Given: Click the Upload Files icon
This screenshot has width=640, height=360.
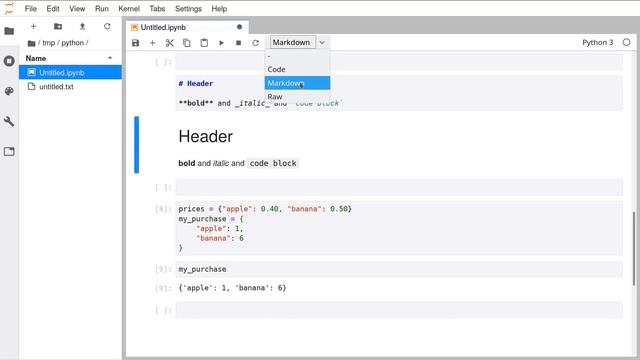Looking at the screenshot, I should tap(82, 27).
